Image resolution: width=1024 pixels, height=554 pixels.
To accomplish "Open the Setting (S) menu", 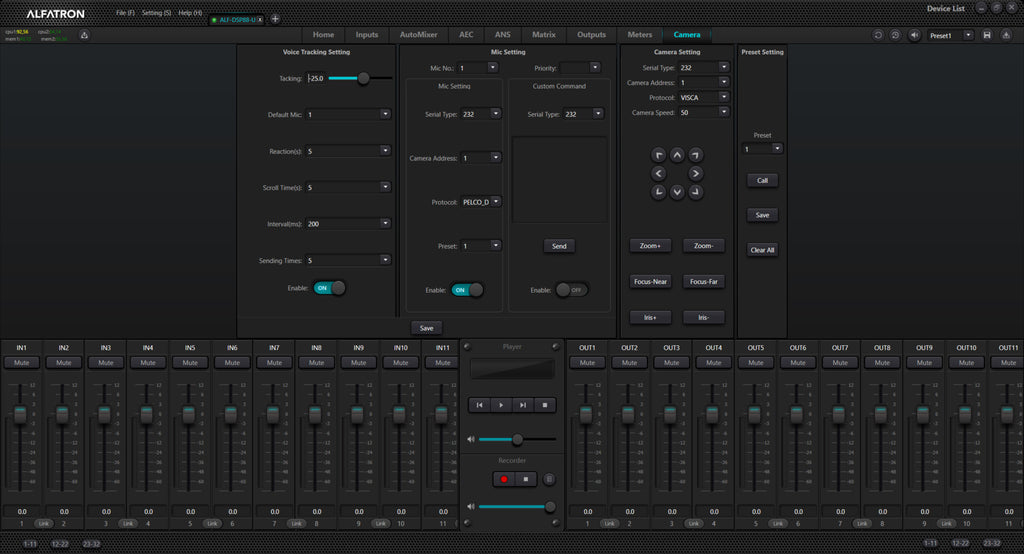I will (157, 13).
